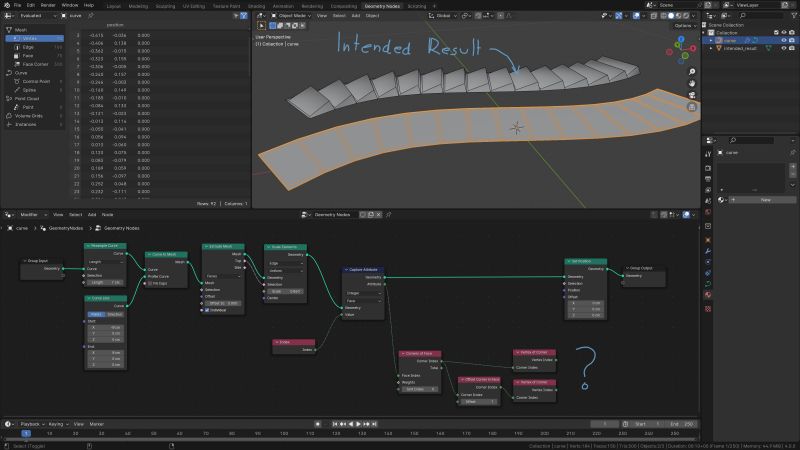Click the Playback dropdown in the timeline

point(32,424)
